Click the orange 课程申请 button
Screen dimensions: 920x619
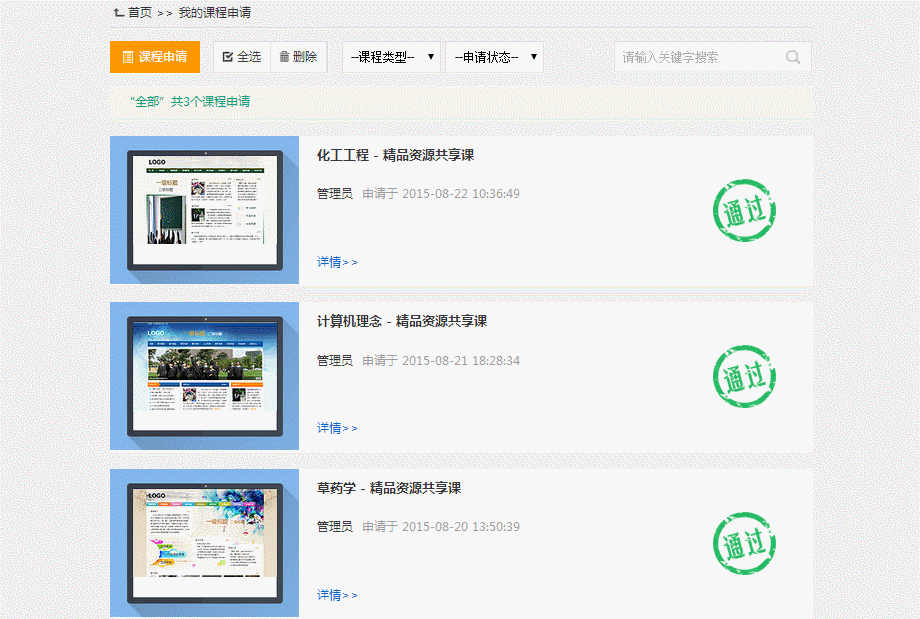pos(155,57)
